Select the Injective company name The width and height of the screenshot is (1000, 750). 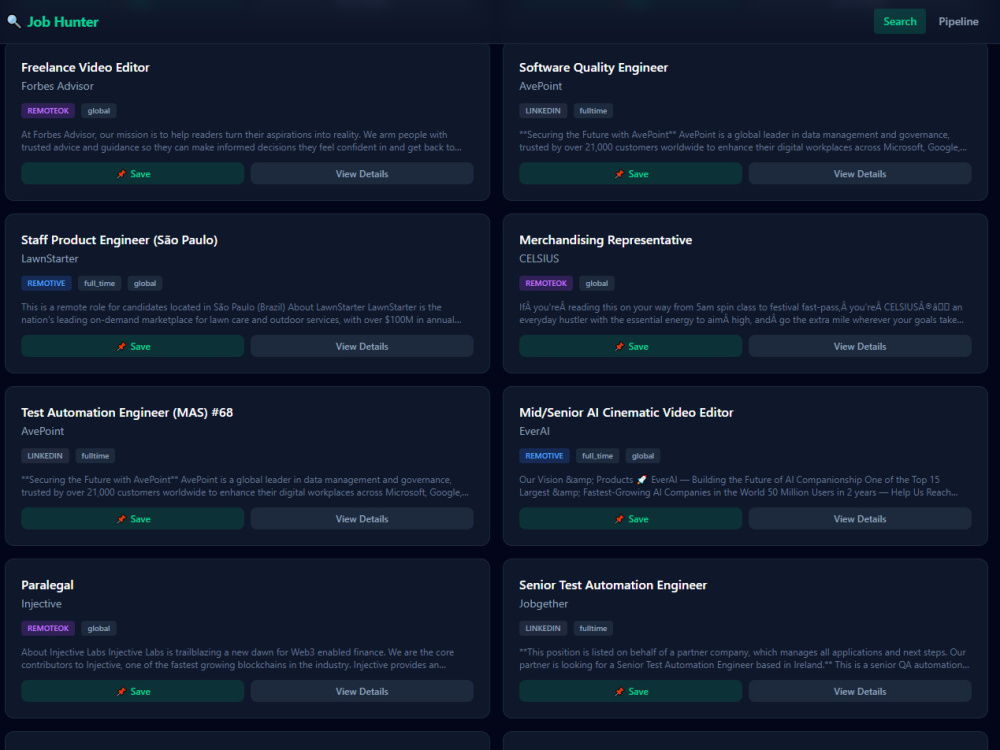point(41,604)
